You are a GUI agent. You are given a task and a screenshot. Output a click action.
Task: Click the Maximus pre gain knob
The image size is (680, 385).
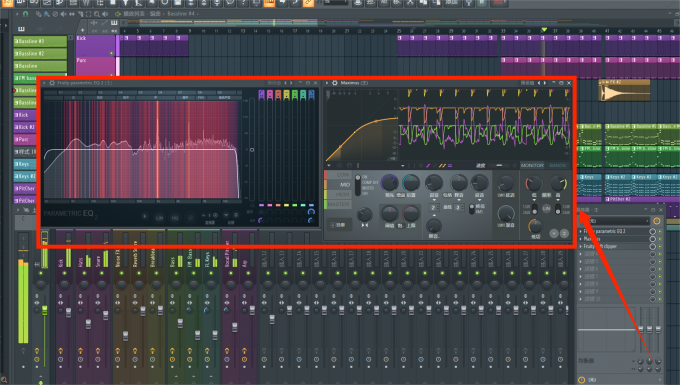389,183
